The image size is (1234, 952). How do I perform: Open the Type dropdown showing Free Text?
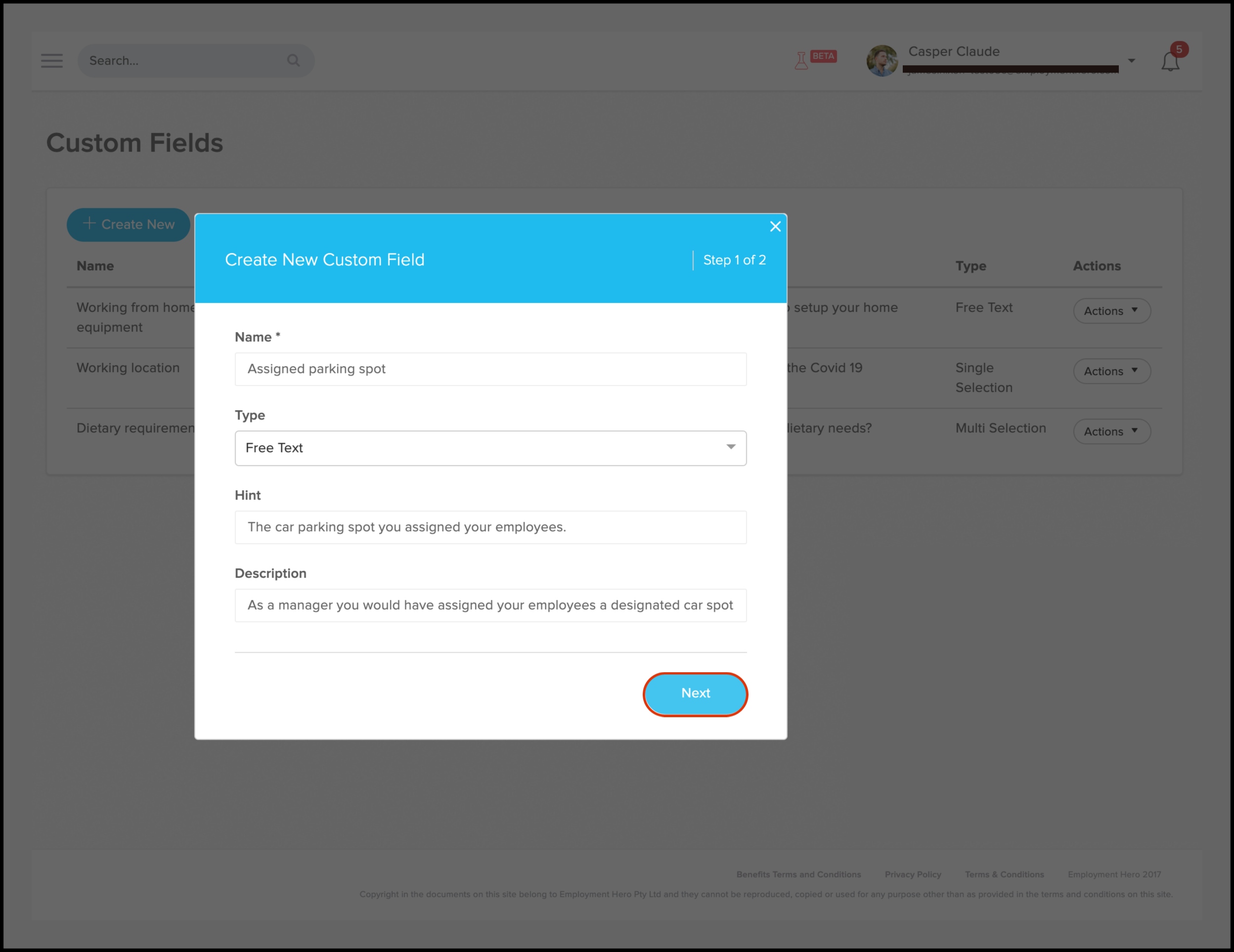(x=490, y=448)
